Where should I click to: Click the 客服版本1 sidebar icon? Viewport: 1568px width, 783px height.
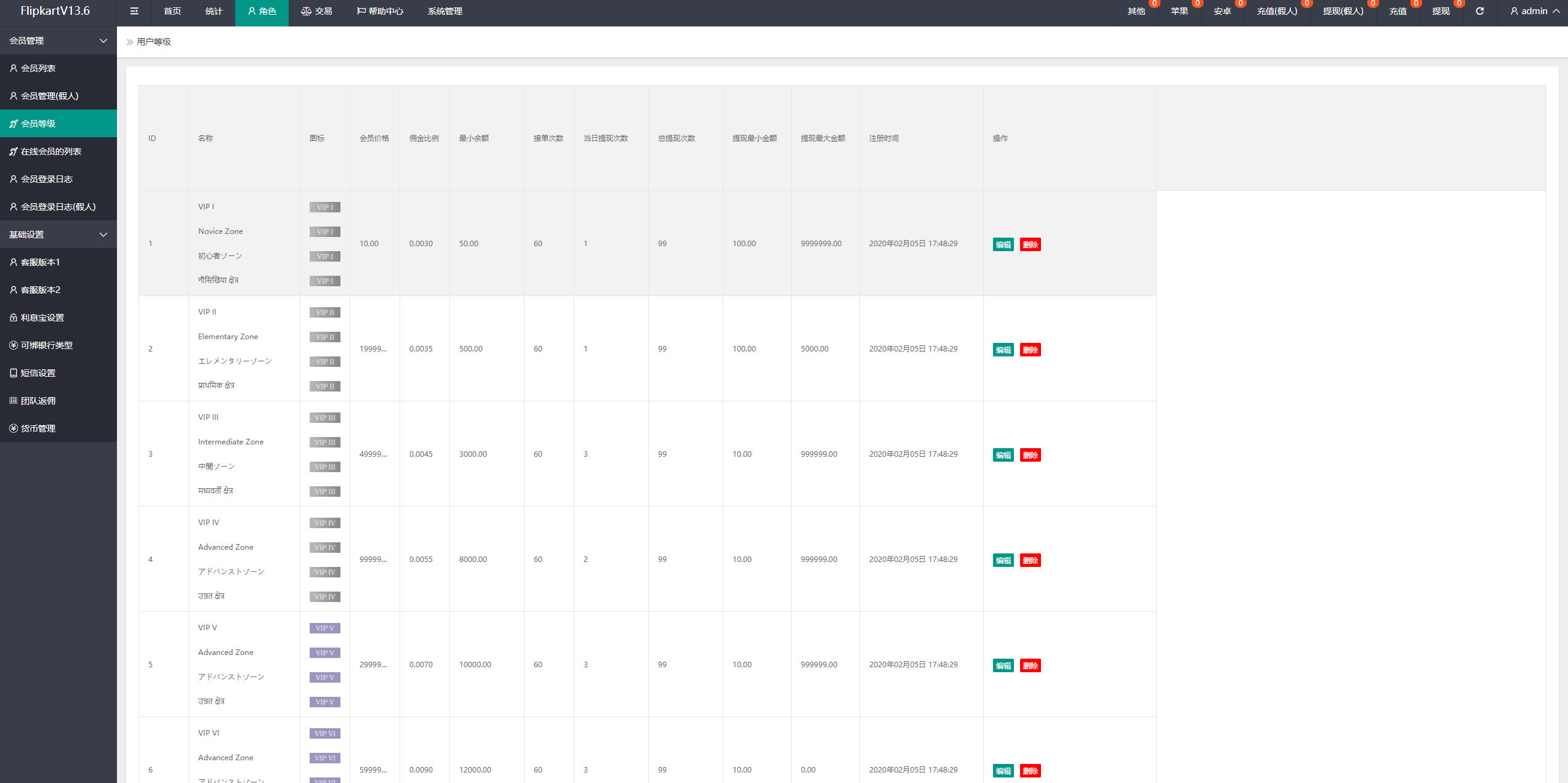14,262
